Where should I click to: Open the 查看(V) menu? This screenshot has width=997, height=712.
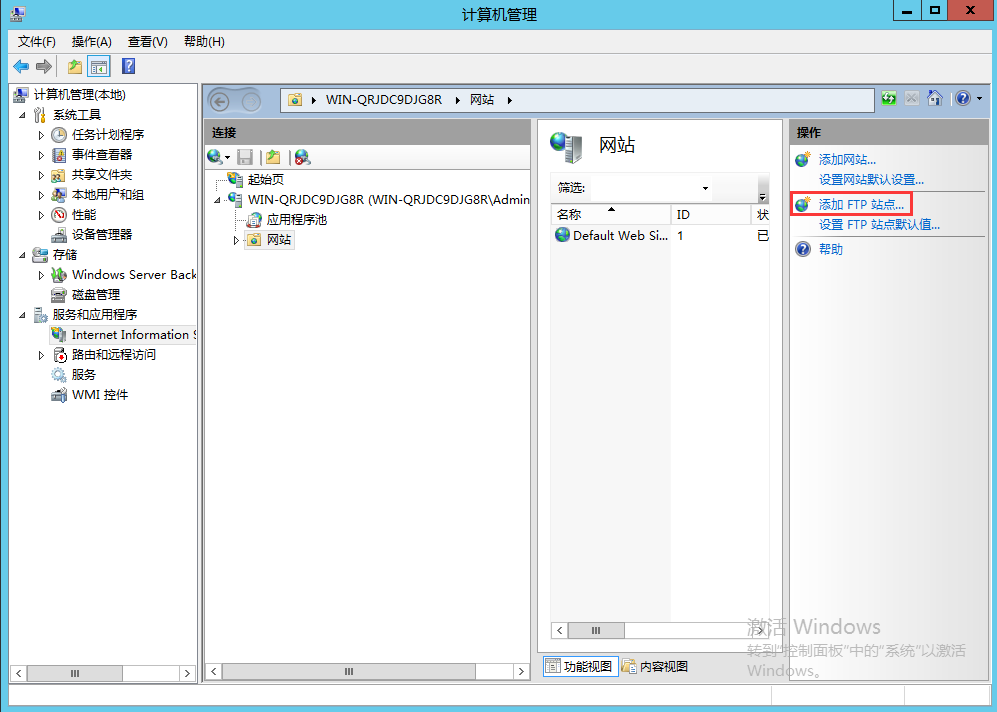click(148, 42)
